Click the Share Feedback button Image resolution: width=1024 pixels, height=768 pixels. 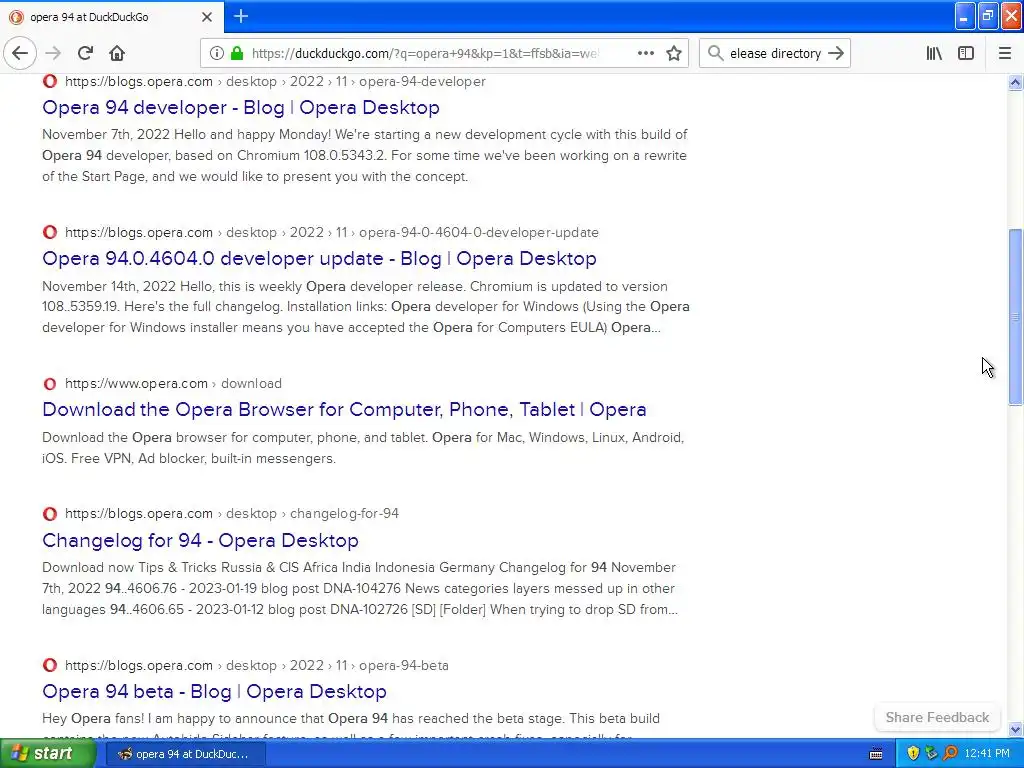tap(937, 717)
